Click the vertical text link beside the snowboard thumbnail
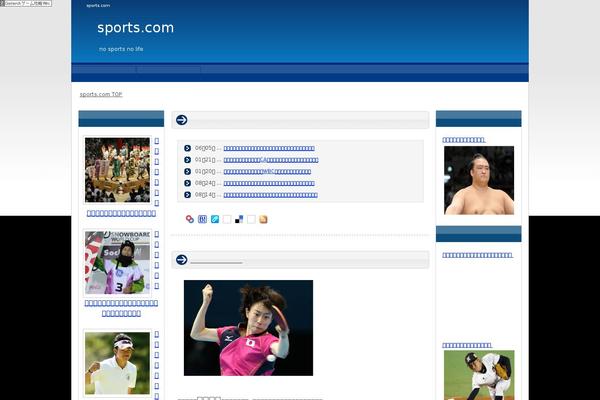 (x=157, y=260)
